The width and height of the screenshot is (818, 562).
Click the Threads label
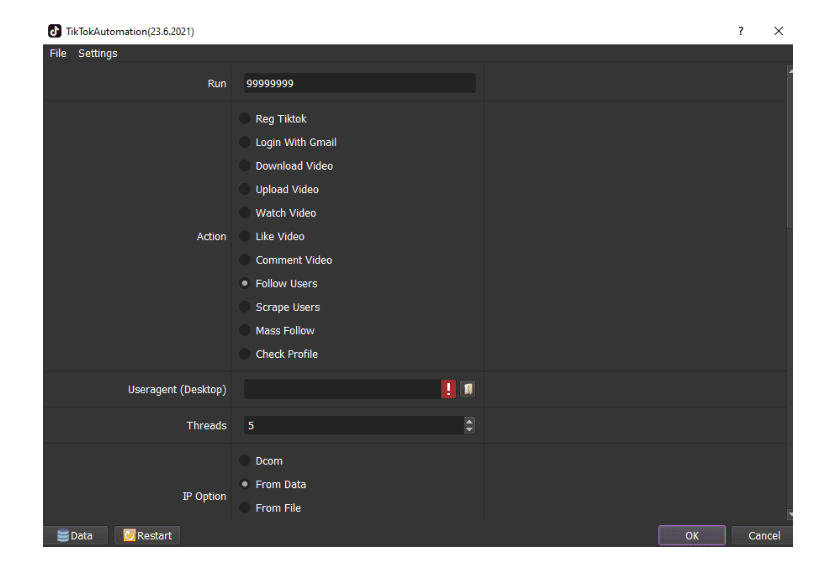click(x=207, y=425)
